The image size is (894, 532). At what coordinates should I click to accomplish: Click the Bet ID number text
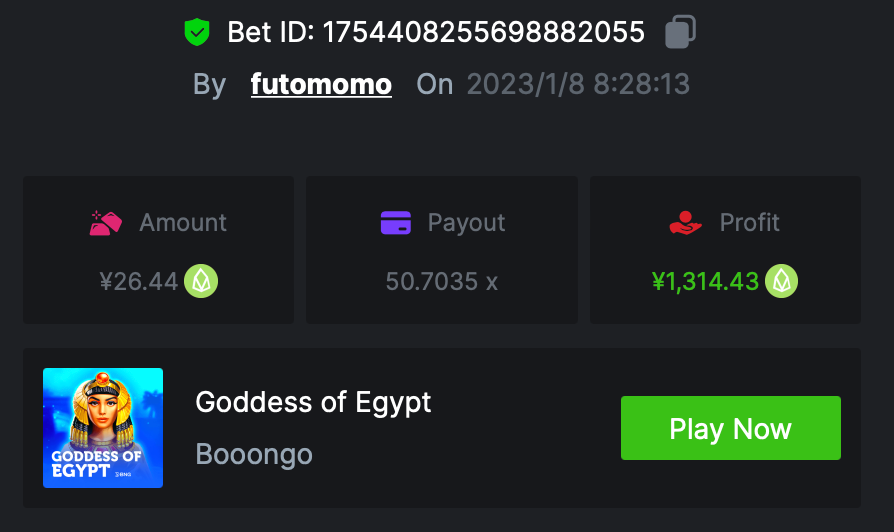[x=483, y=32]
